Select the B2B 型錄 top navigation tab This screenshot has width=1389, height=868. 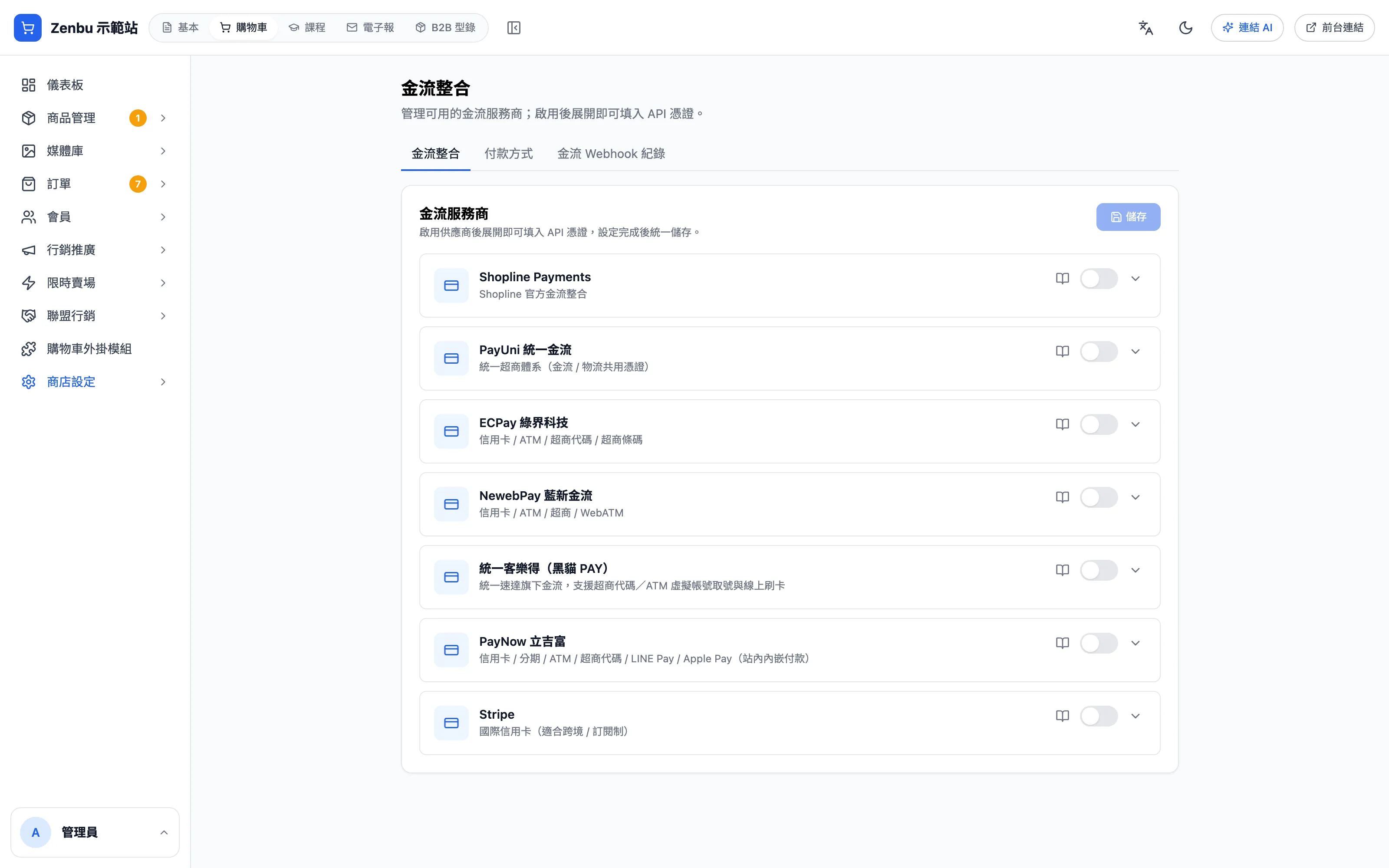[445, 27]
